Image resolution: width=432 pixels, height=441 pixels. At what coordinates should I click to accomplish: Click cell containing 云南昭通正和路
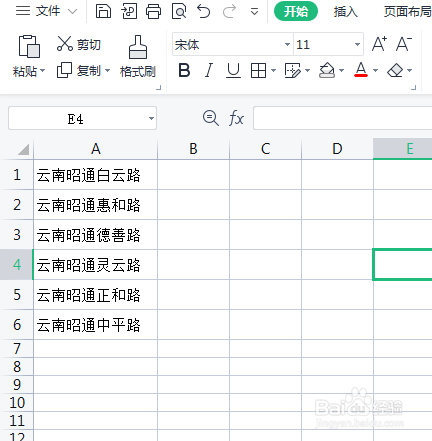(x=96, y=295)
